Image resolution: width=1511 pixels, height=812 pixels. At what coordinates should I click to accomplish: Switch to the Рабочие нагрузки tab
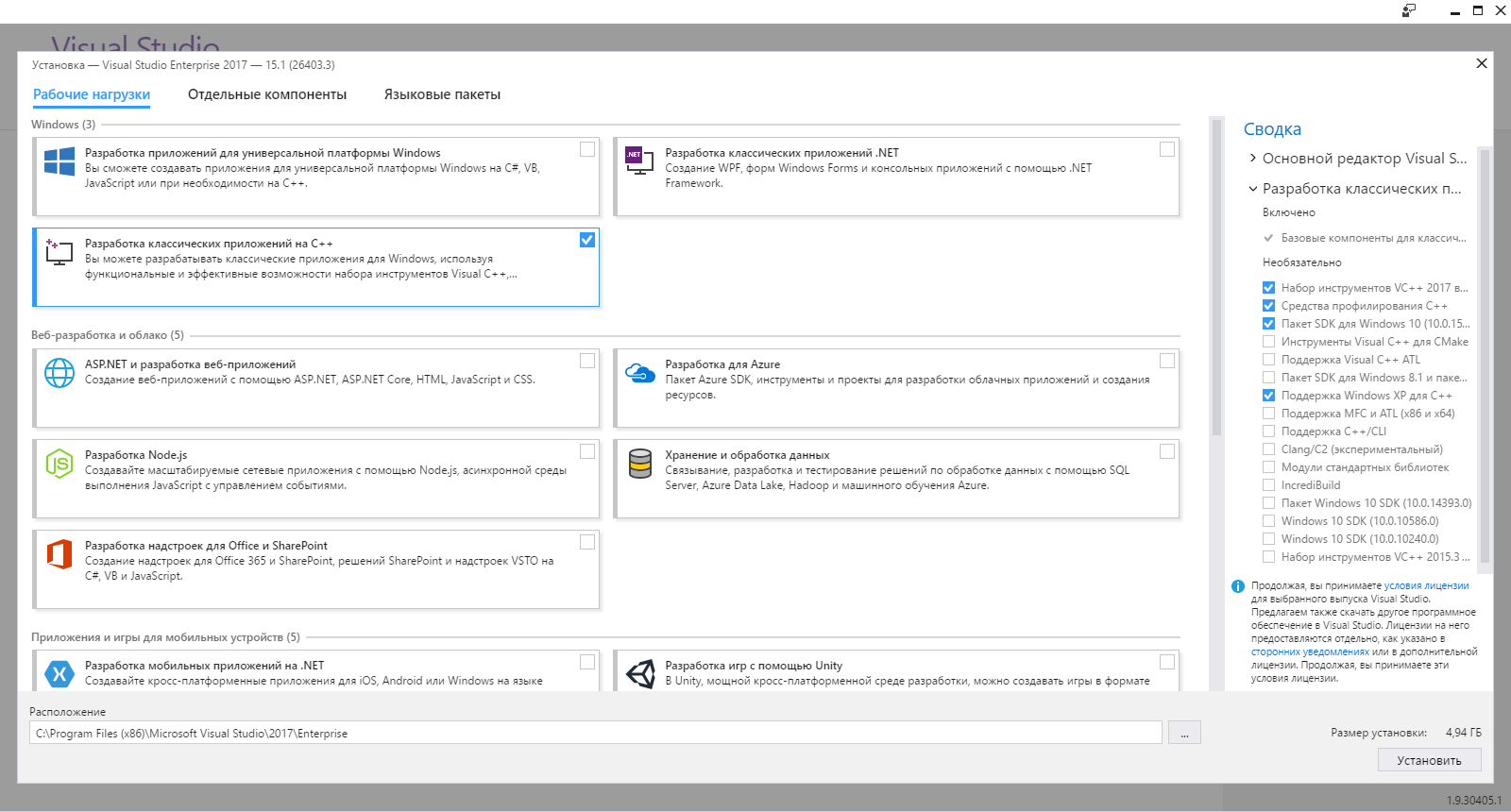point(92,94)
